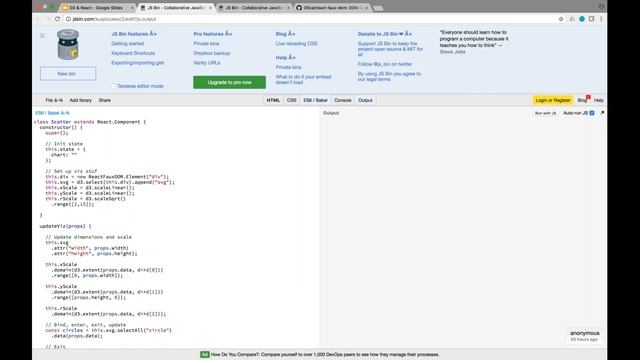This screenshot has width=640, height=360.
Task: Open the Private bins link under Pro features
Action: coord(206,44)
